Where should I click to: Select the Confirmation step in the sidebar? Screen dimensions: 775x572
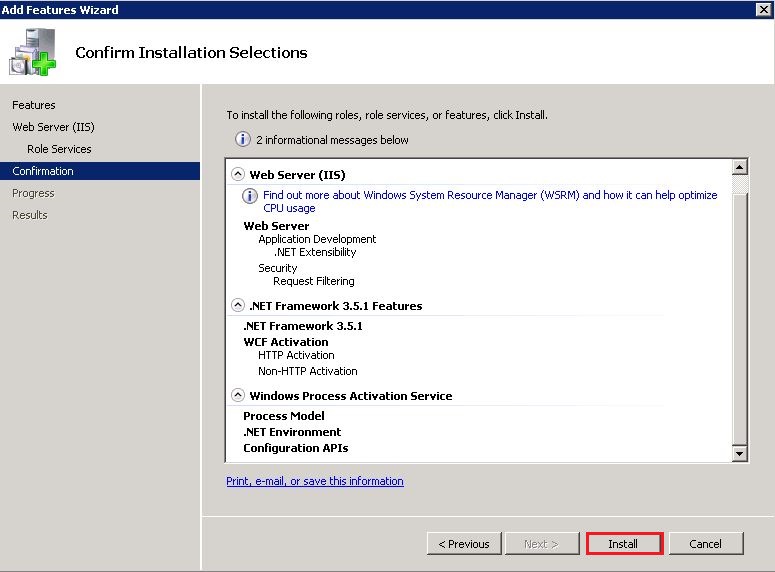(100, 171)
